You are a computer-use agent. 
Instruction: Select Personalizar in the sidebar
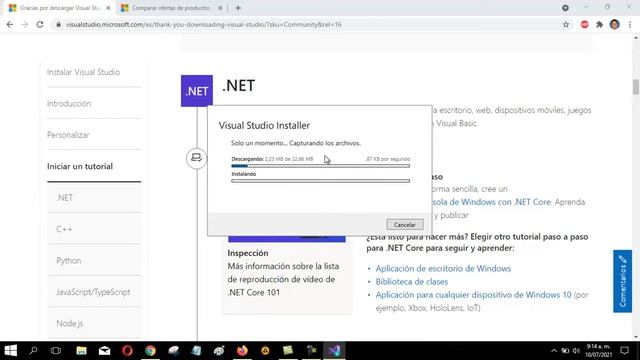(x=68, y=135)
